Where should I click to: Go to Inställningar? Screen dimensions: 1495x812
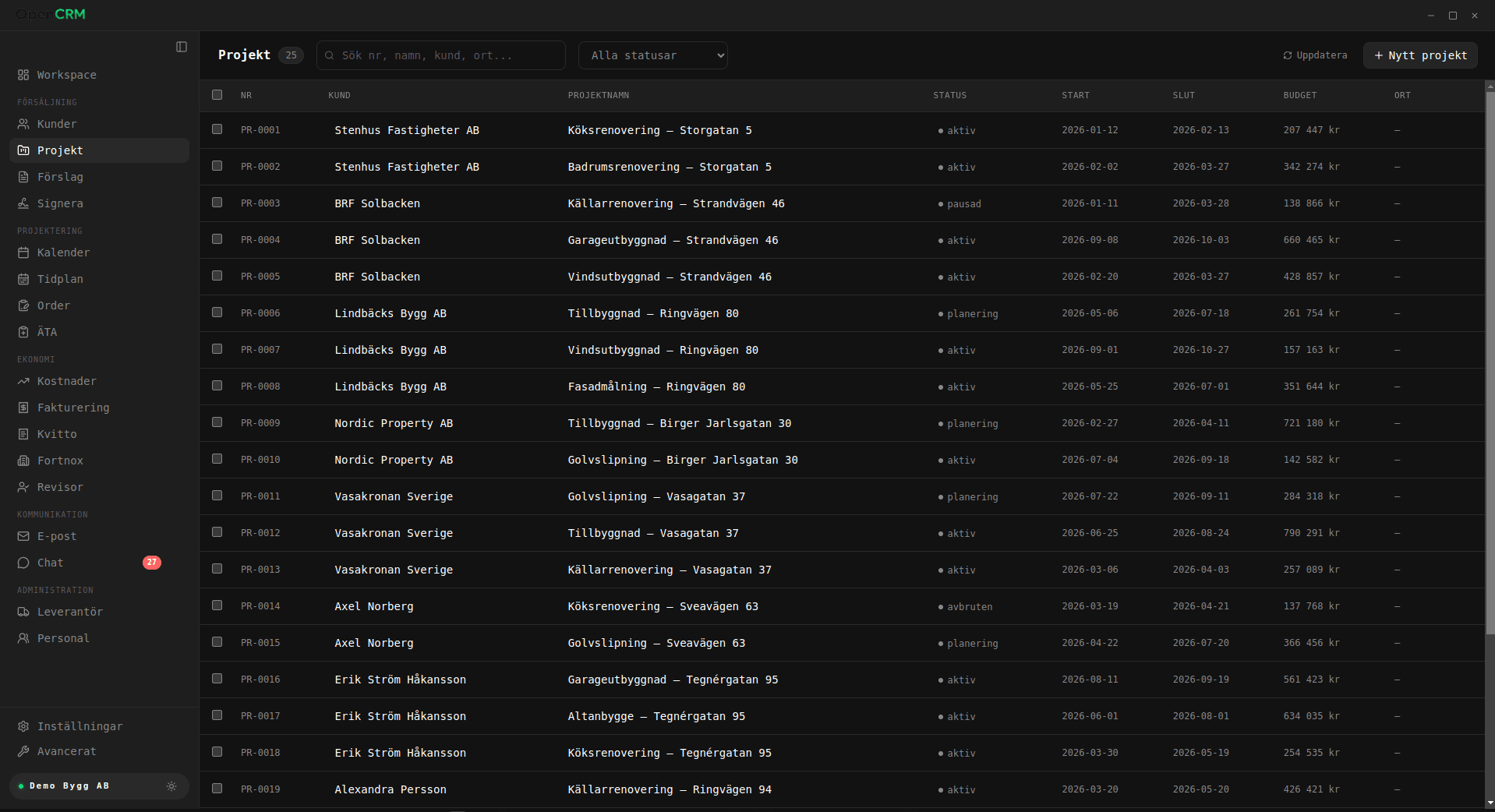point(99,726)
